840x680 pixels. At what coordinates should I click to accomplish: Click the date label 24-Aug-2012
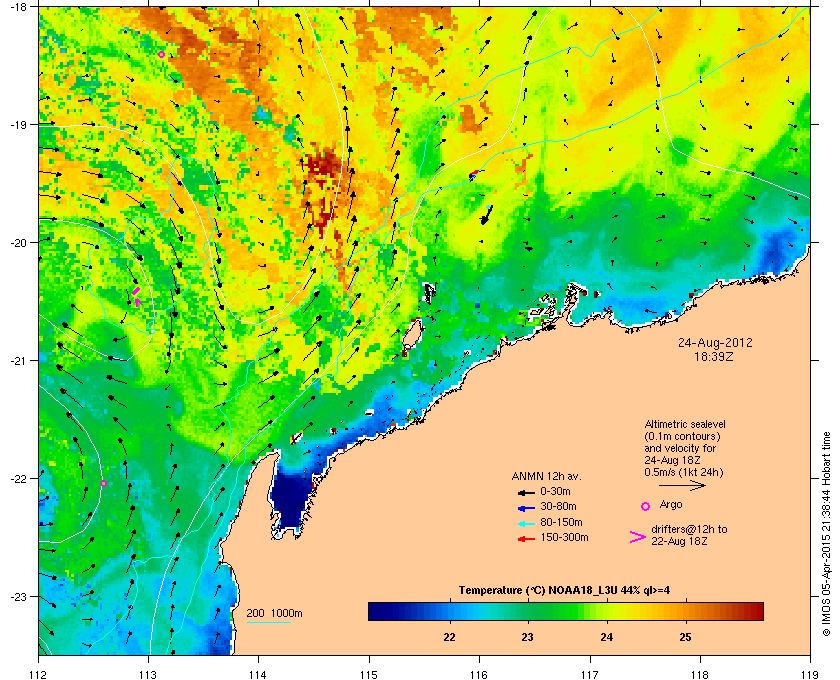click(x=715, y=343)
